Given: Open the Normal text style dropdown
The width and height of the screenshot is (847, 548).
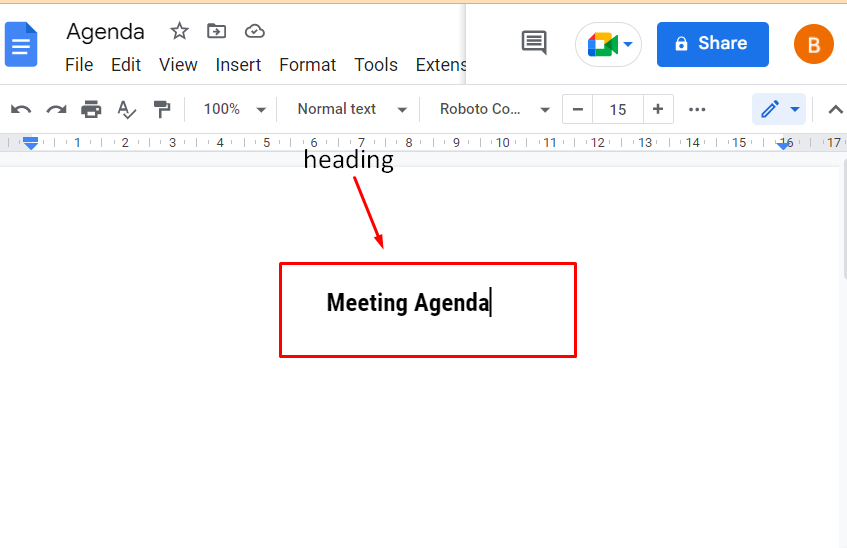Looking at the screenshot, I should point(352,109).
